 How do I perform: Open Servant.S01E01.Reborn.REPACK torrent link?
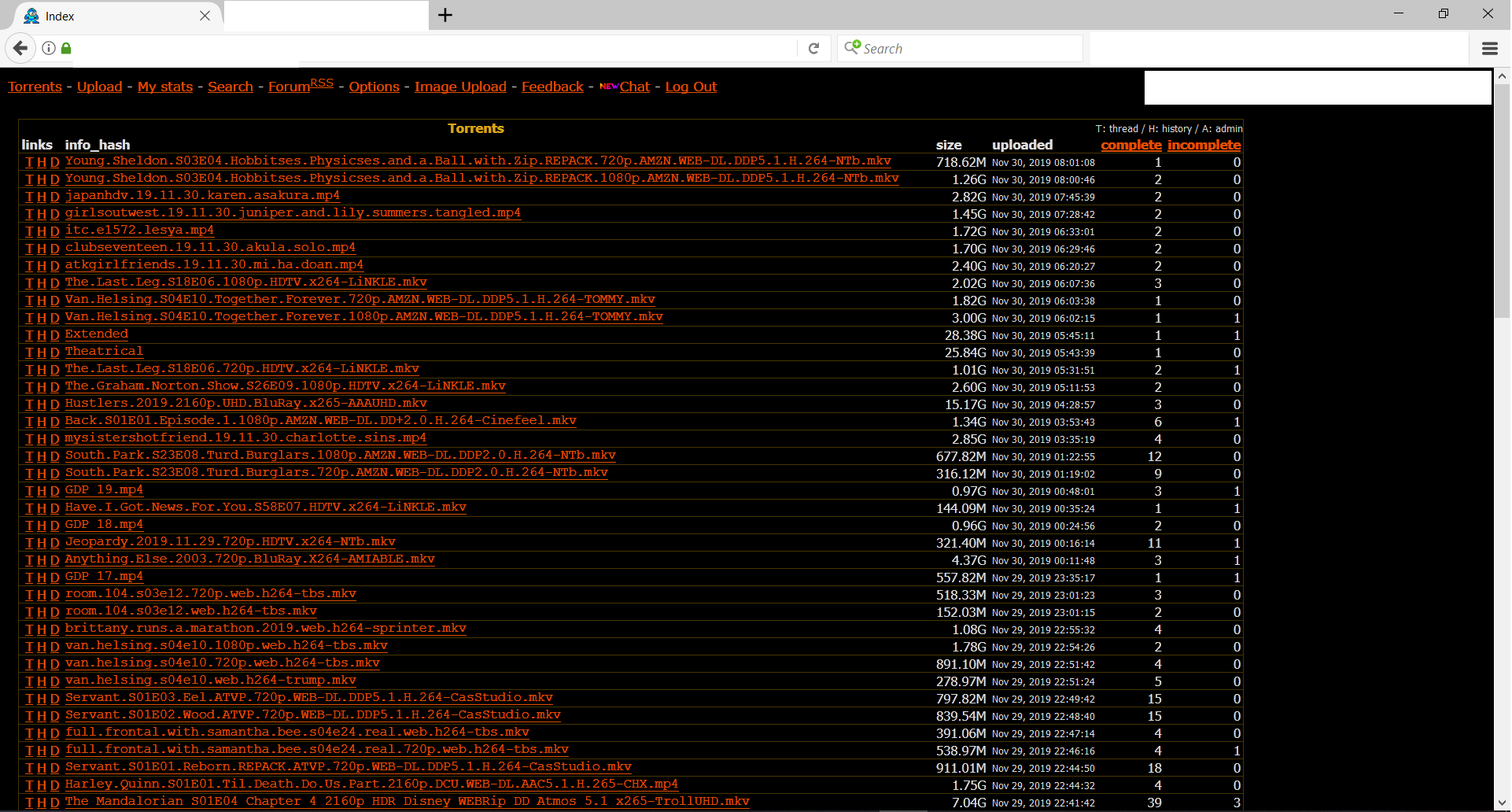click(x=348, y=767)
